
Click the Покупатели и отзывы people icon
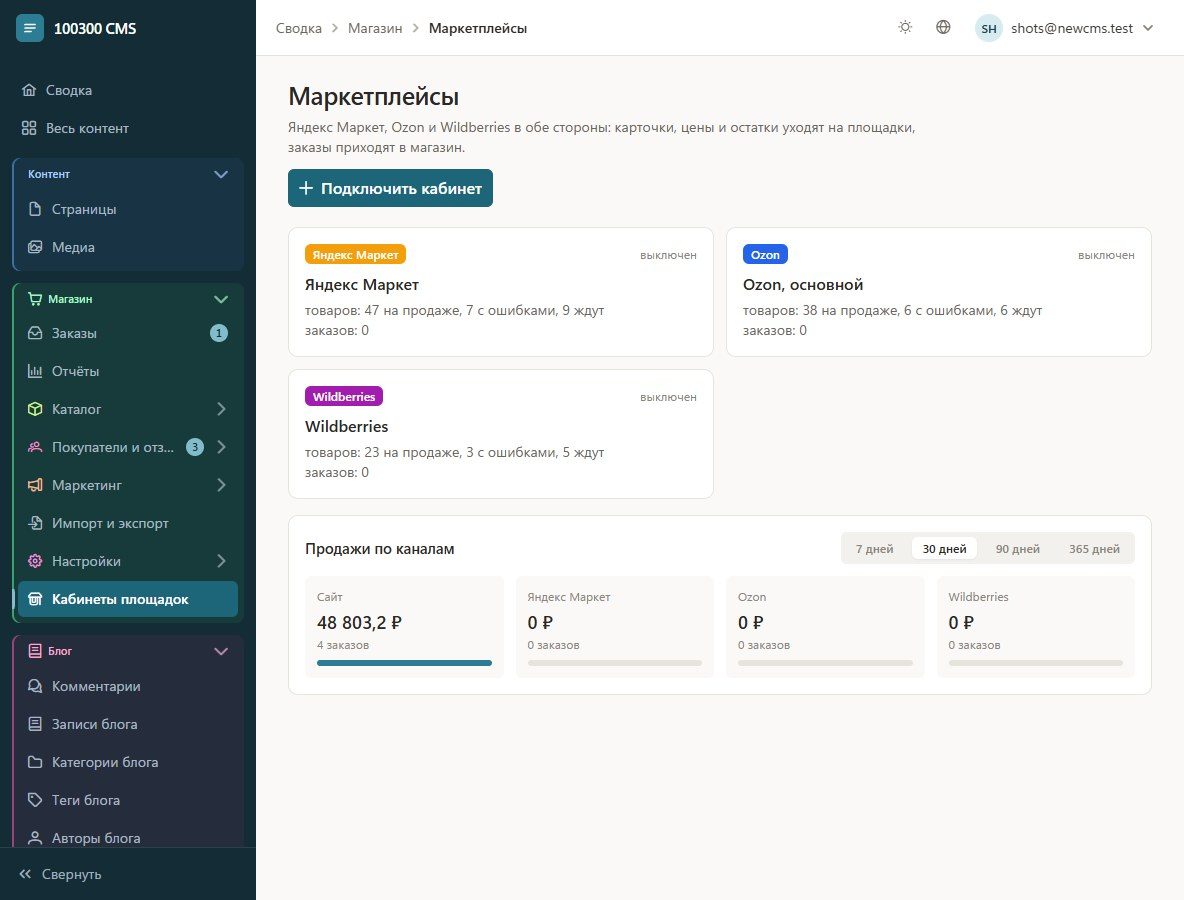(35, 447)
